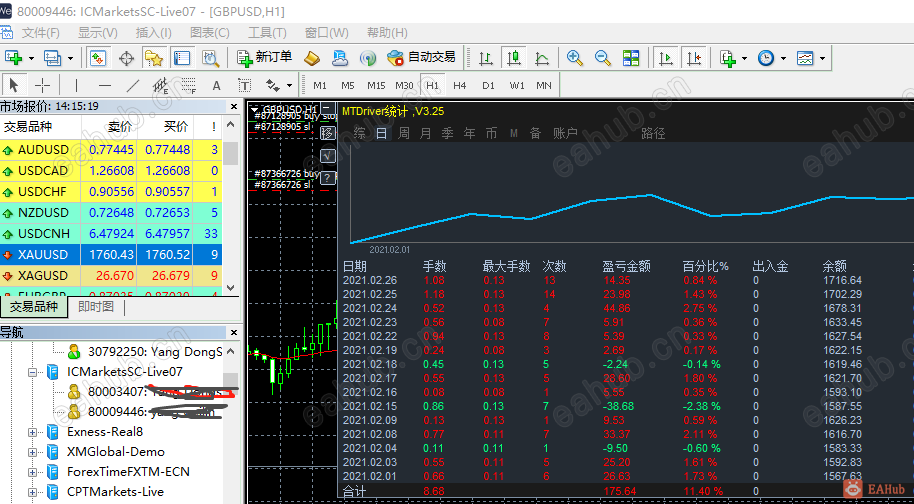This screenshot has height=504, width=914.
Task: Expand the XMGlobal-Demo tree node
Action: 33,452
